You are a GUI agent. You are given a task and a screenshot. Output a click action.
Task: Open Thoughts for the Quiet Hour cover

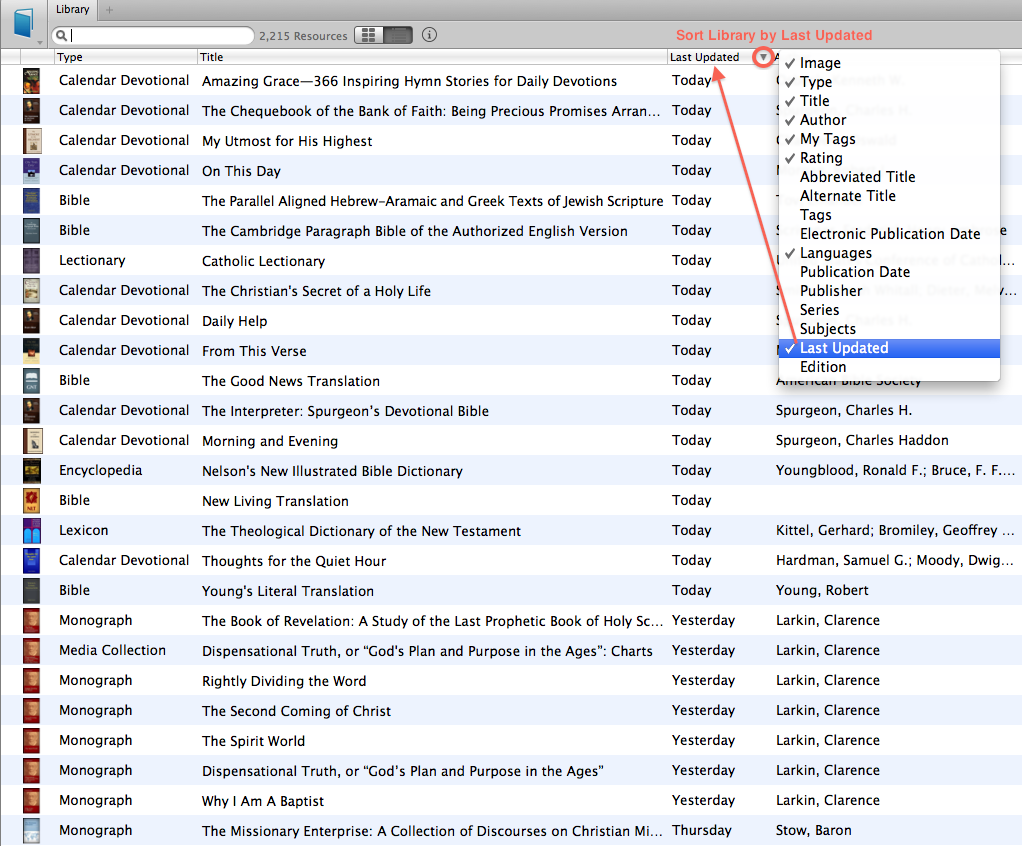[31, 561]
